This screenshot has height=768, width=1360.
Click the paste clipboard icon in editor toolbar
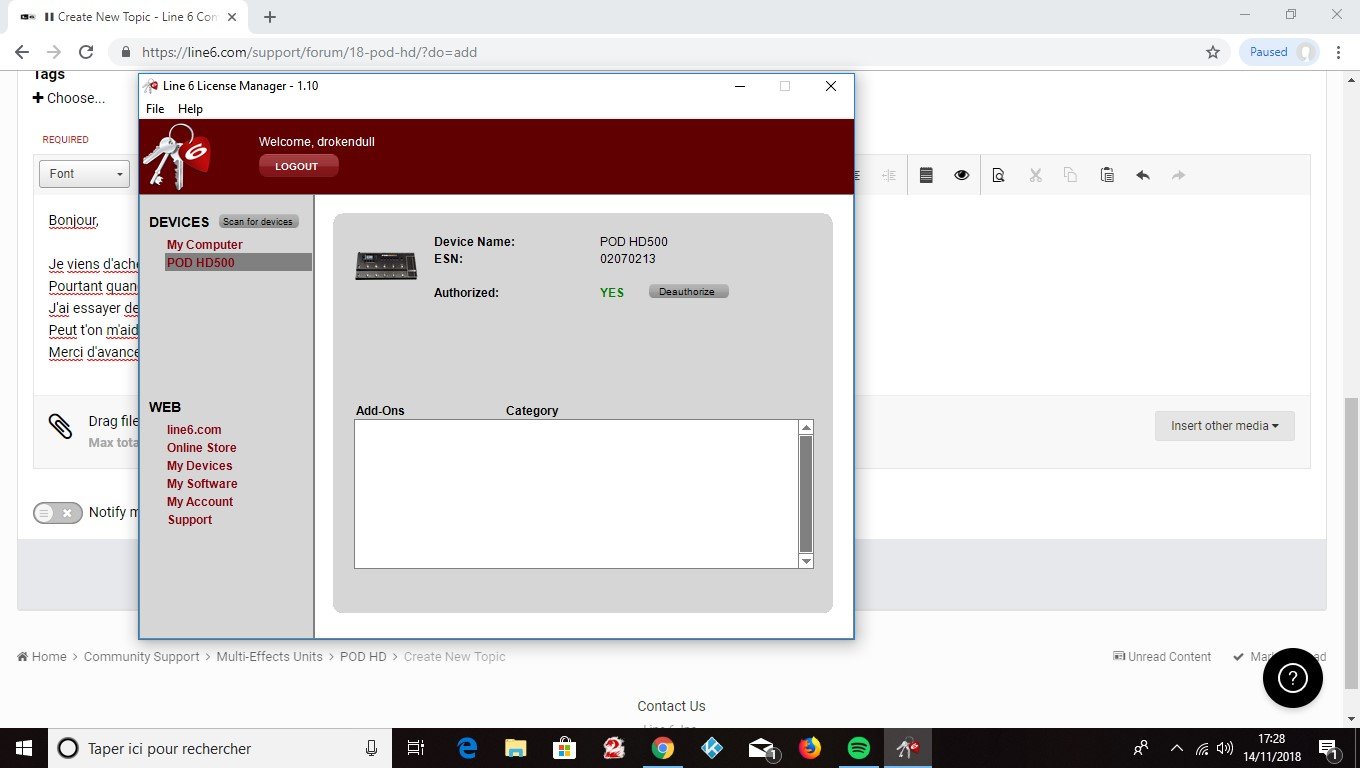(1107, 175)
